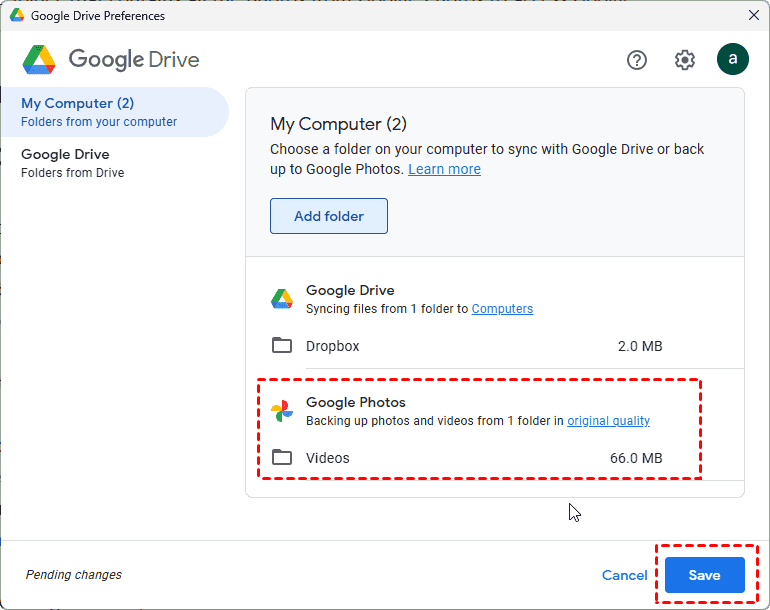
Task: Click the Google Photos pinwheel icon
Action: click(282, 411)
